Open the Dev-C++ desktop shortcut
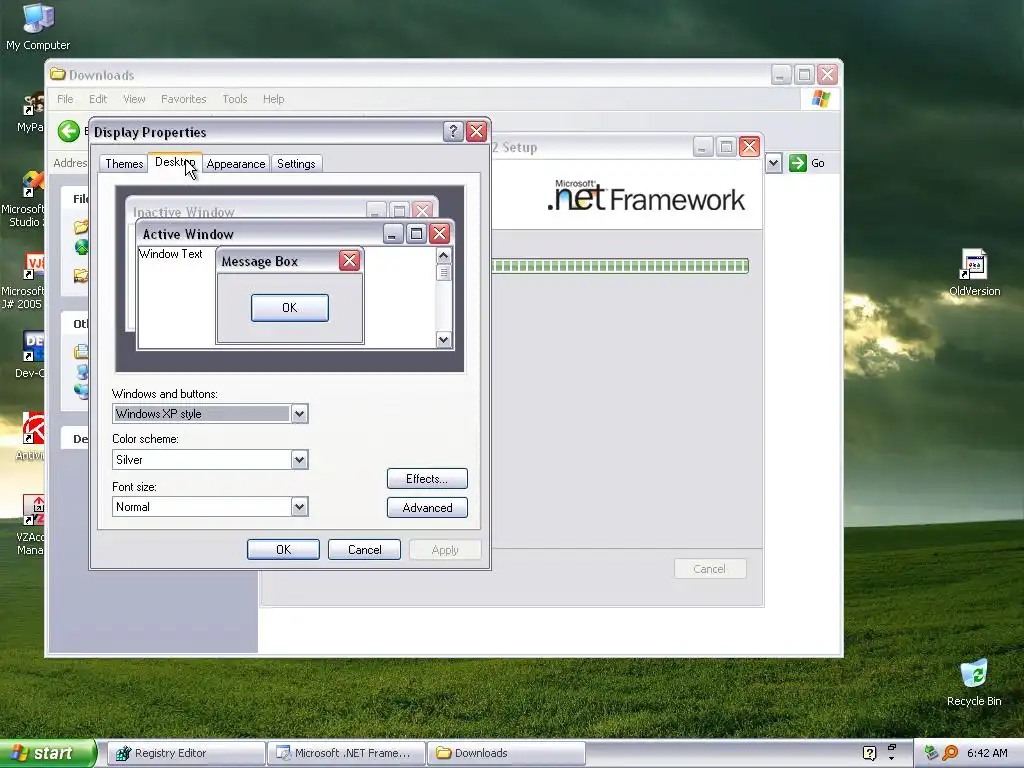The image size is (1024, 768). pos(29,355)
